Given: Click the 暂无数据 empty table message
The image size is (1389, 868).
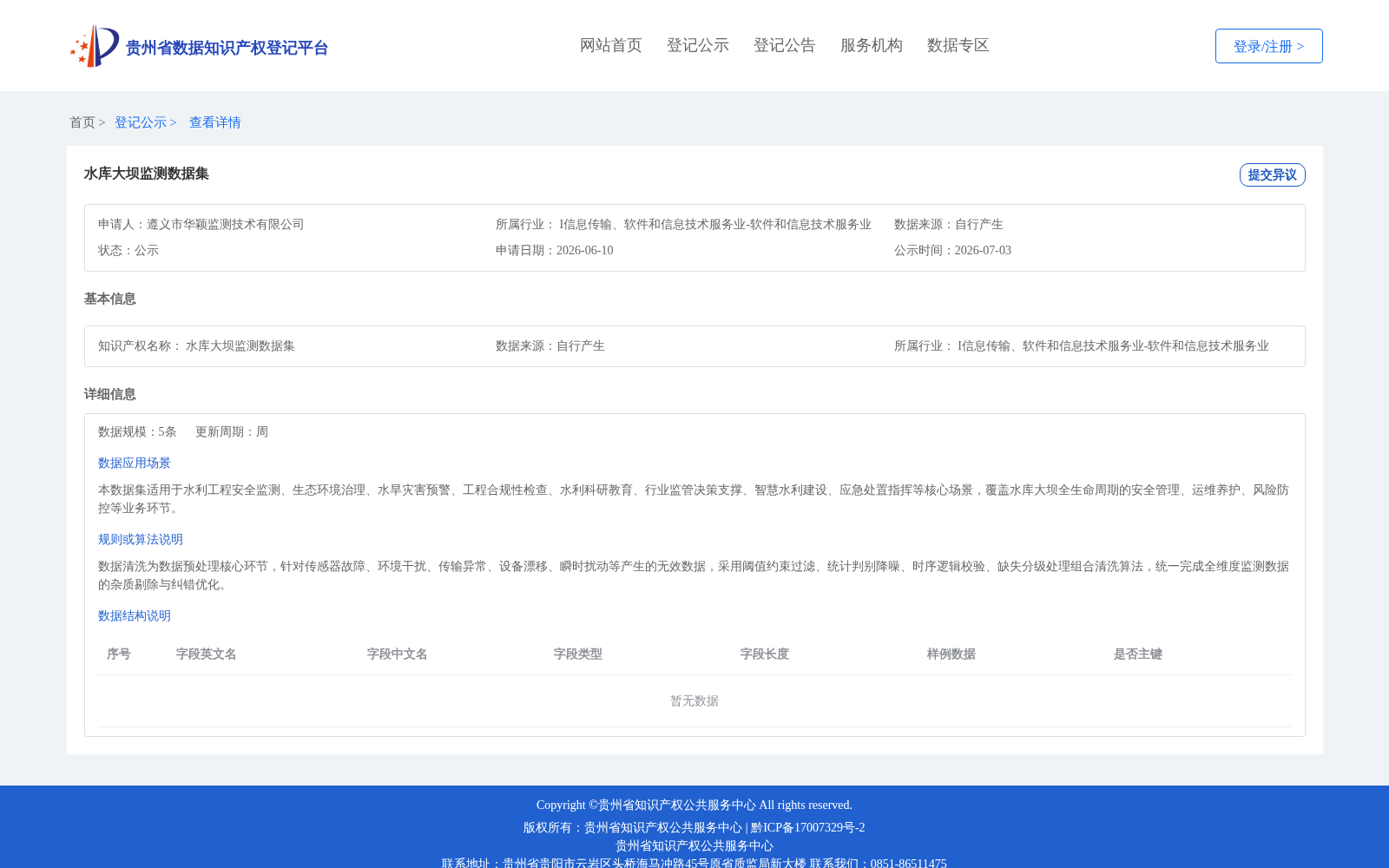Looking at the screenshot, I should [694, 700].
